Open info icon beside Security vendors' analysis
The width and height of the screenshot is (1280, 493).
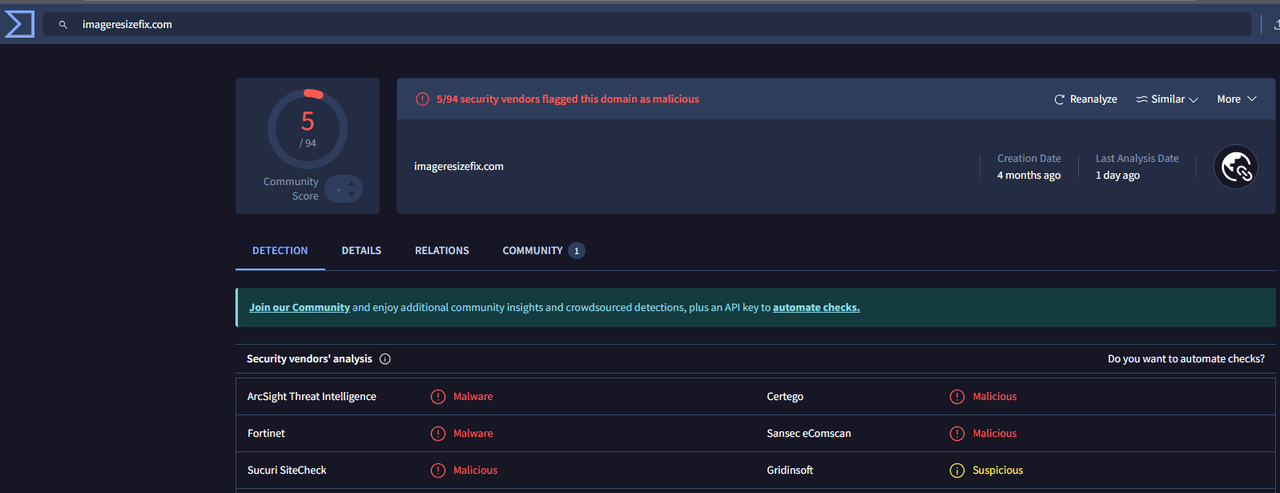tap(385, 359)
